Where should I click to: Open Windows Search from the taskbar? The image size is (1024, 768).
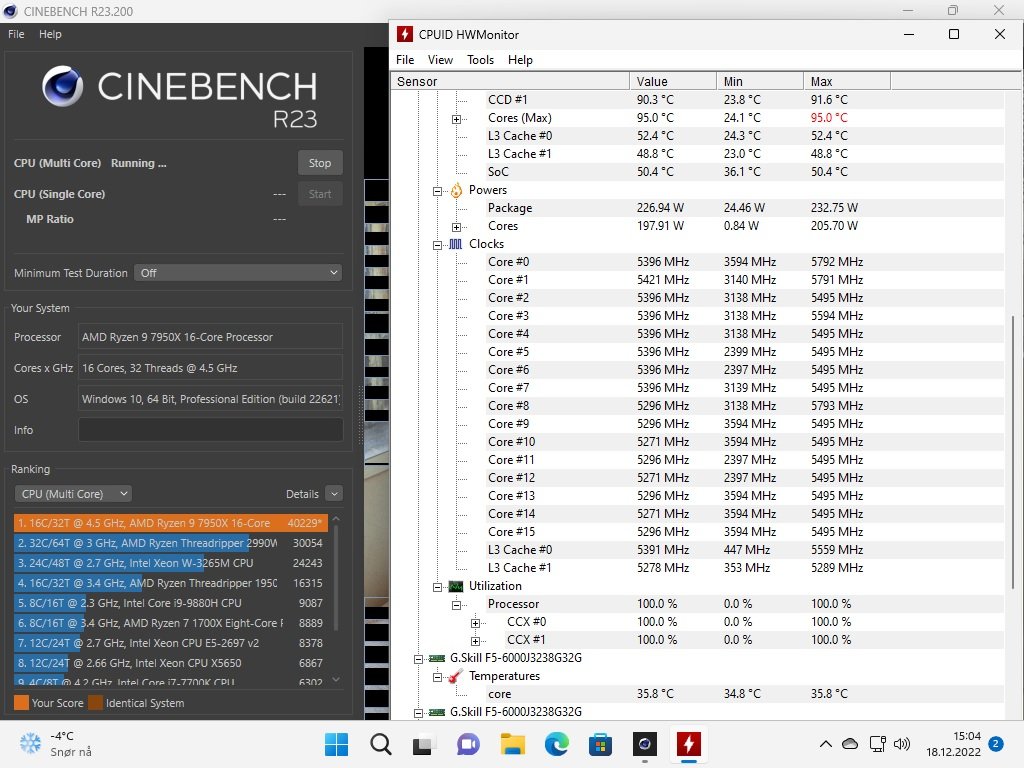click(380, 744)
